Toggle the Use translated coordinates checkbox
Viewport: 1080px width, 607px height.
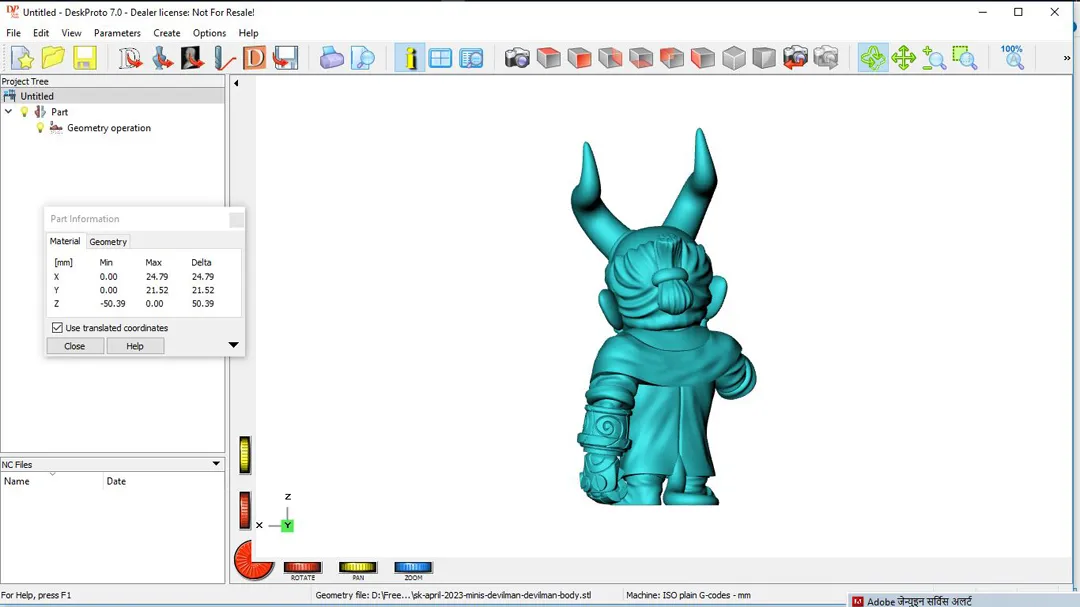(x=57, y=328)
